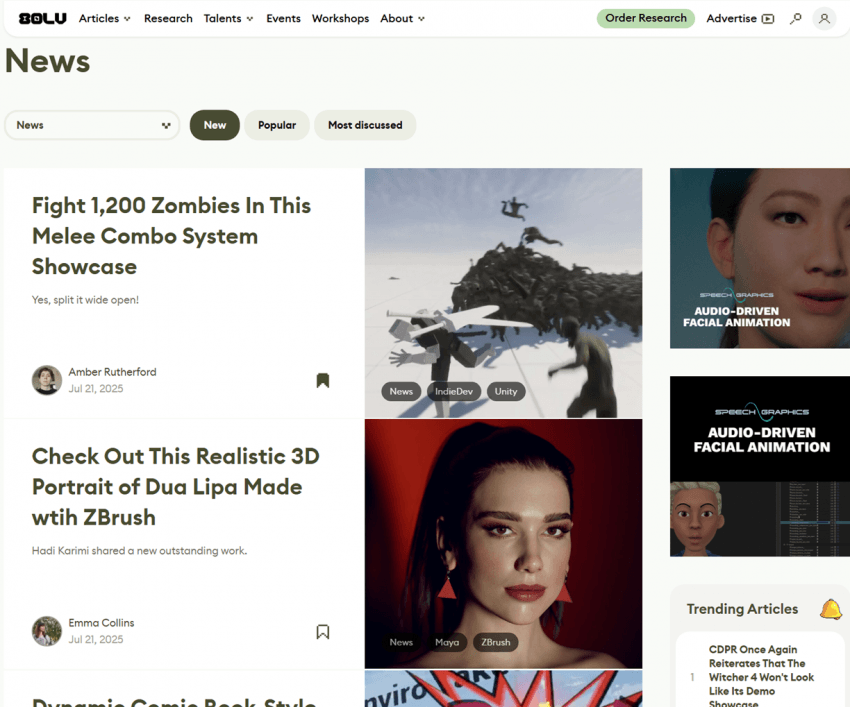Open the Research page
Screen dimensions: 850x707
(168, 18)
